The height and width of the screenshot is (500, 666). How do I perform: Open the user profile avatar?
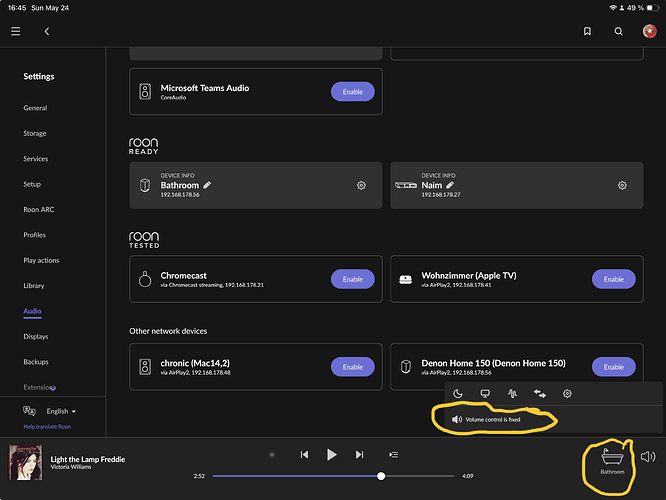tap(649, 31)
